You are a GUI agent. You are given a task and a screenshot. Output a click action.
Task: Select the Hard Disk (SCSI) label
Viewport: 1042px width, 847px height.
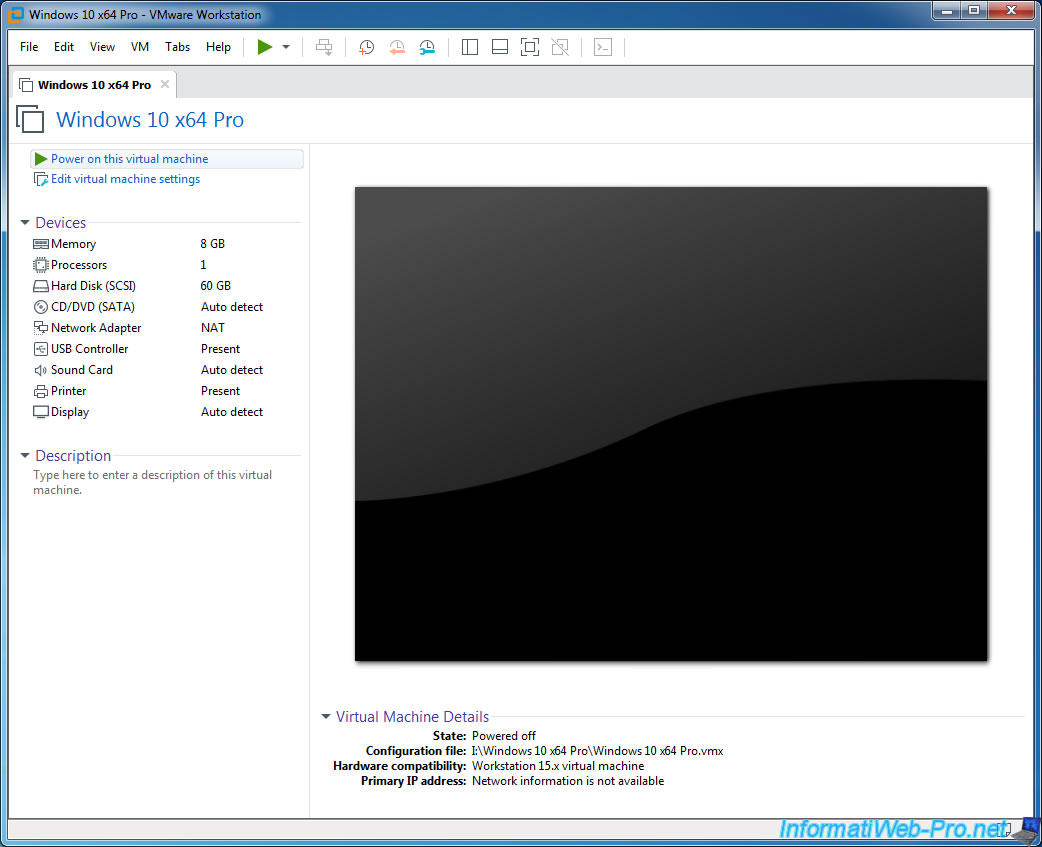93,286
